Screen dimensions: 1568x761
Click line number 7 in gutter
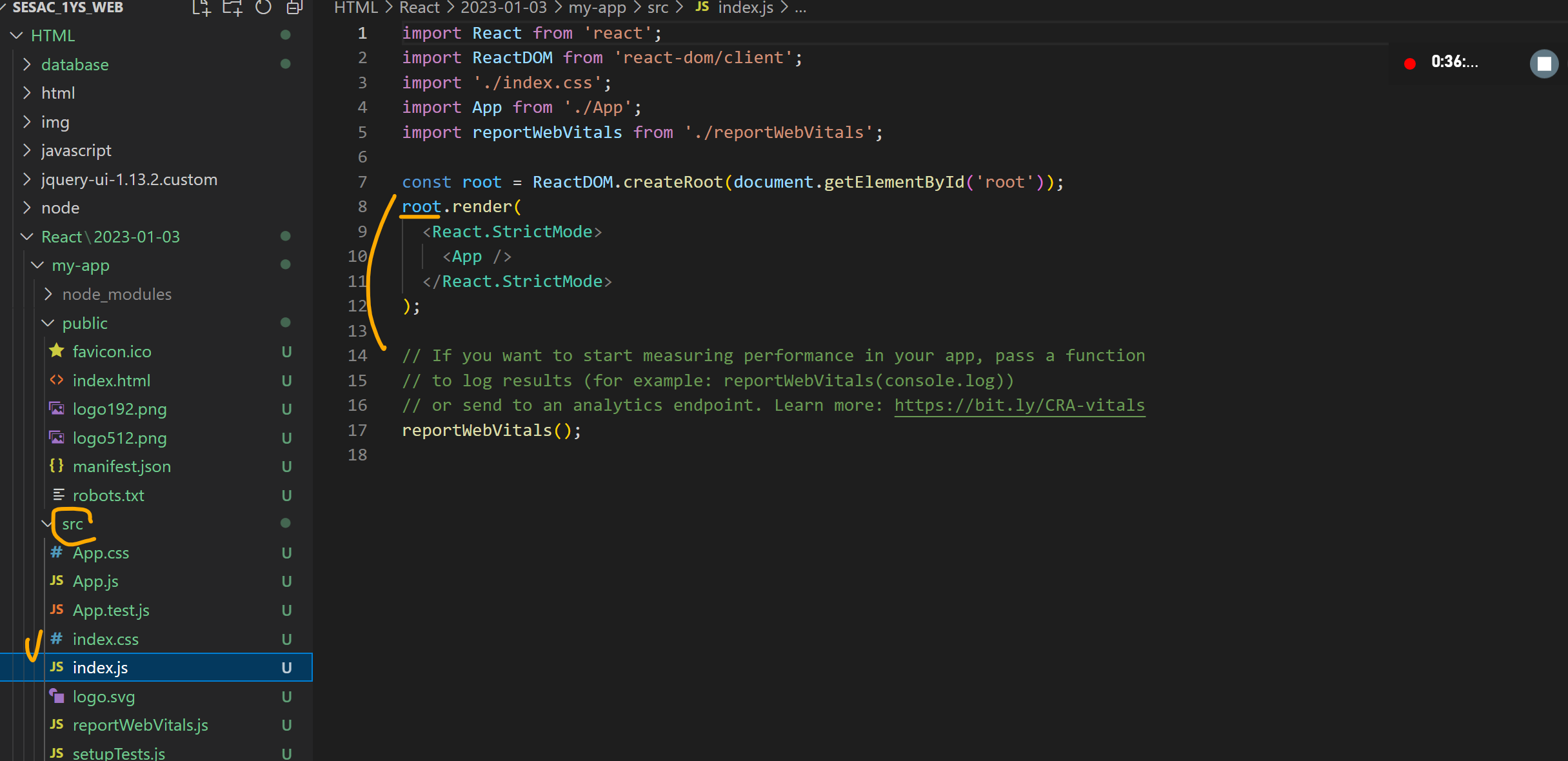click(362, 182)
